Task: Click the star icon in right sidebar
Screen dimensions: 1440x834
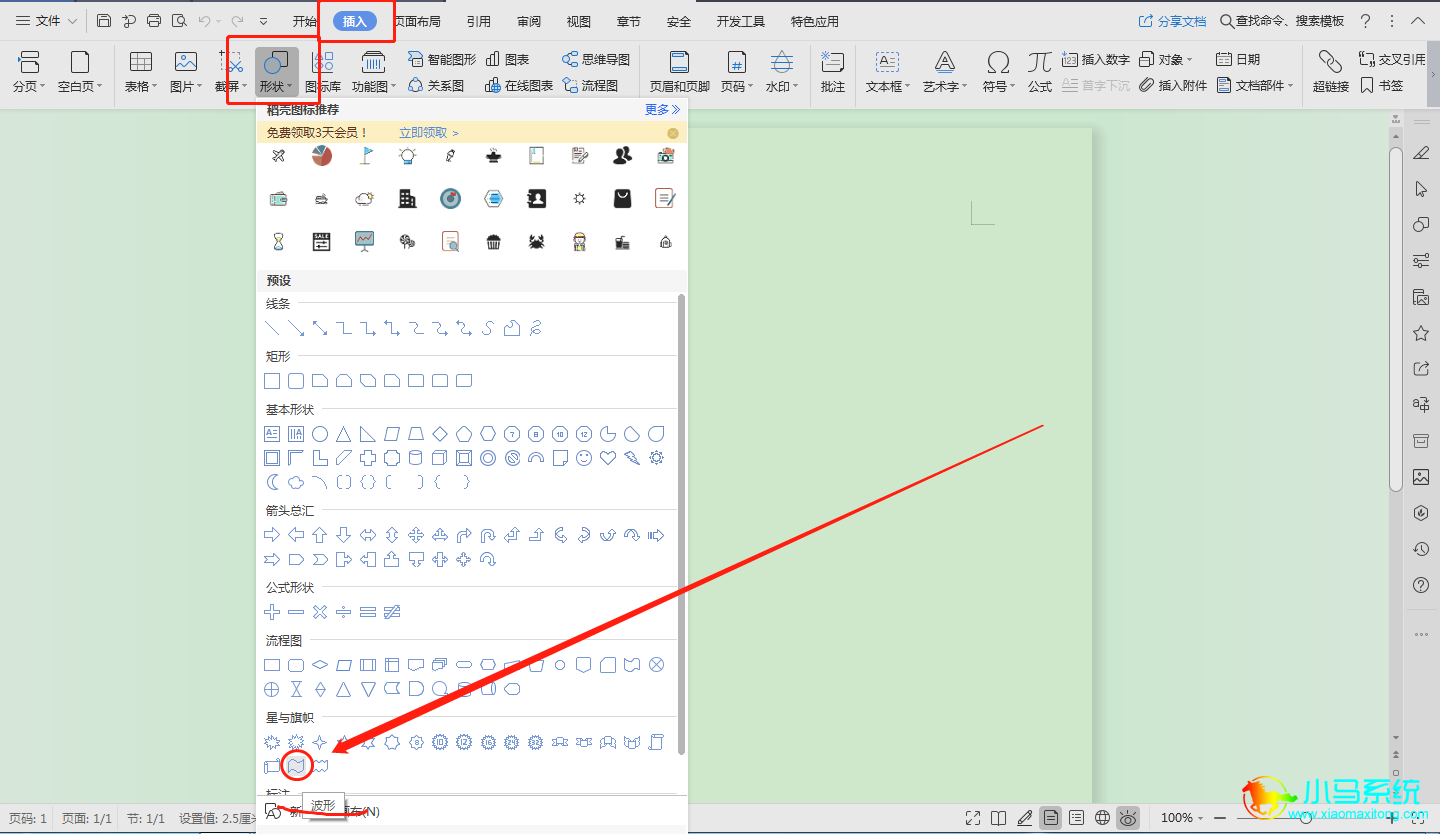Action: pyautogui.click(x=1420, y=333)
